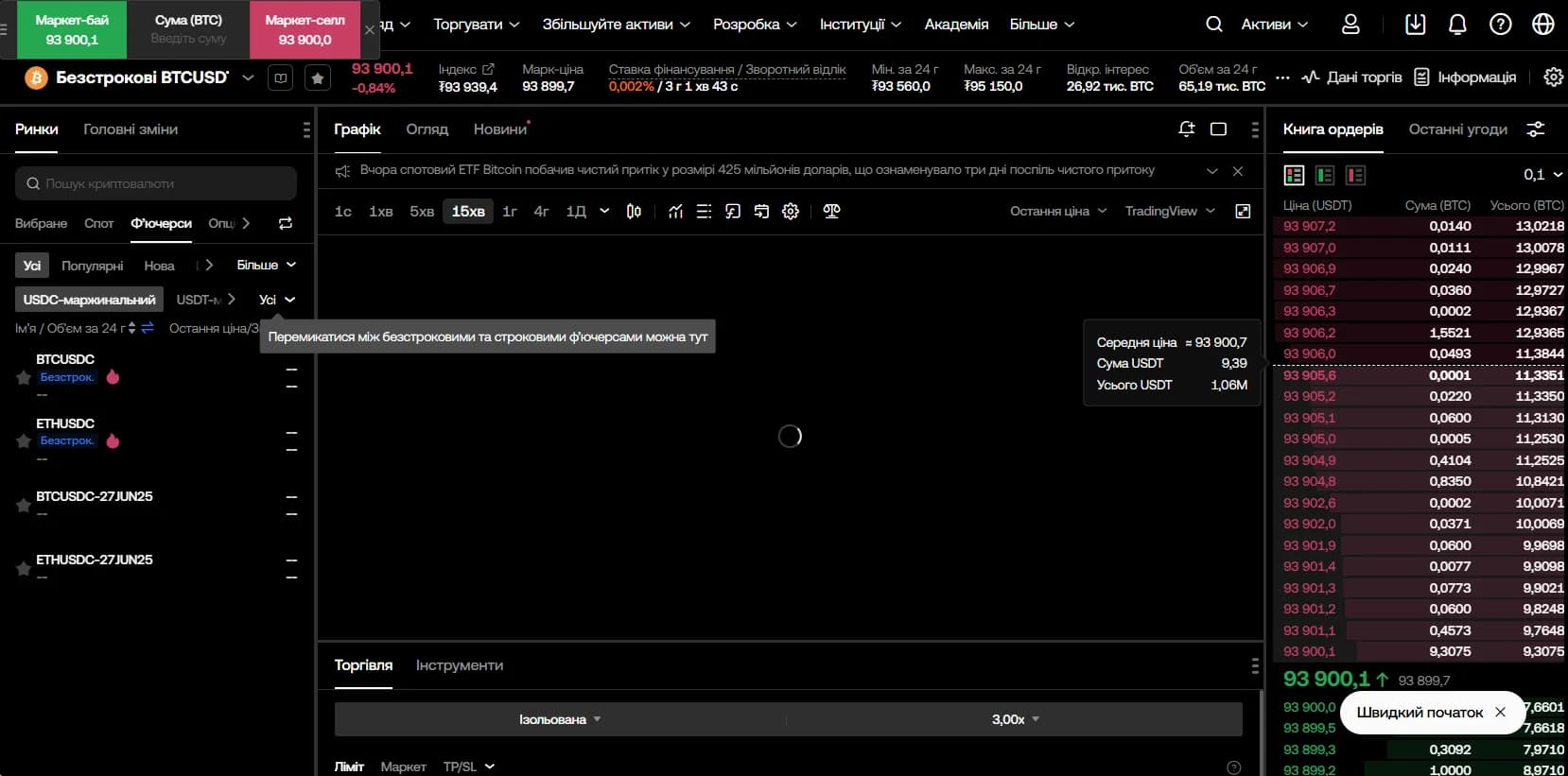Click the Маркет-бай button

click(72, 29)
